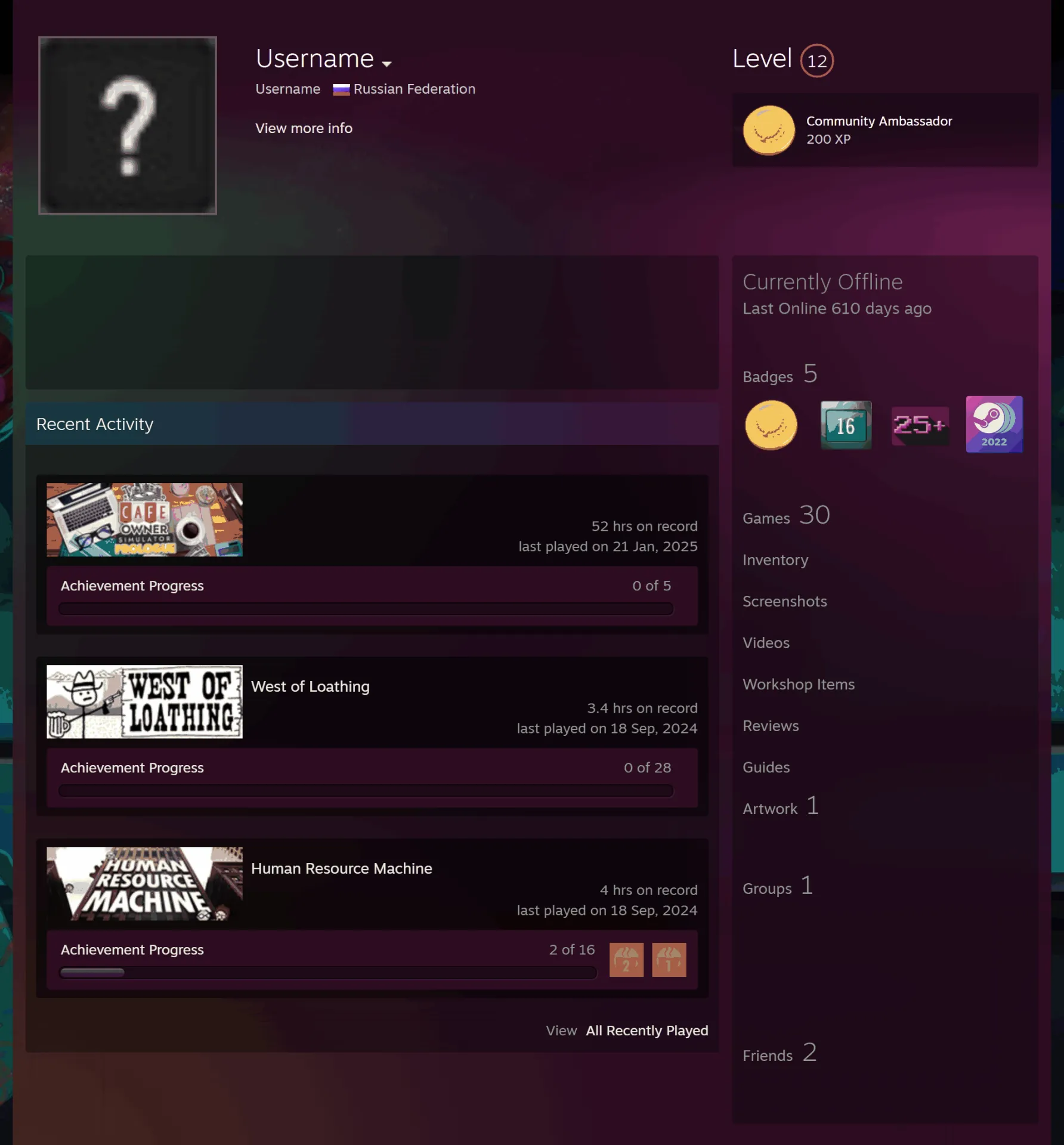Click View more info link

[304, 128]
